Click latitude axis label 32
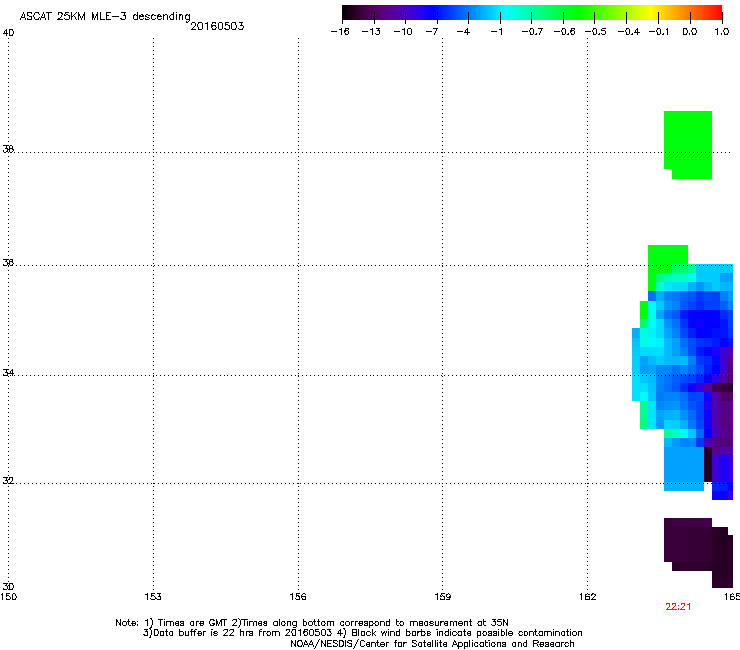The width and height of the screenshot is (740, 650). [8, 481]
